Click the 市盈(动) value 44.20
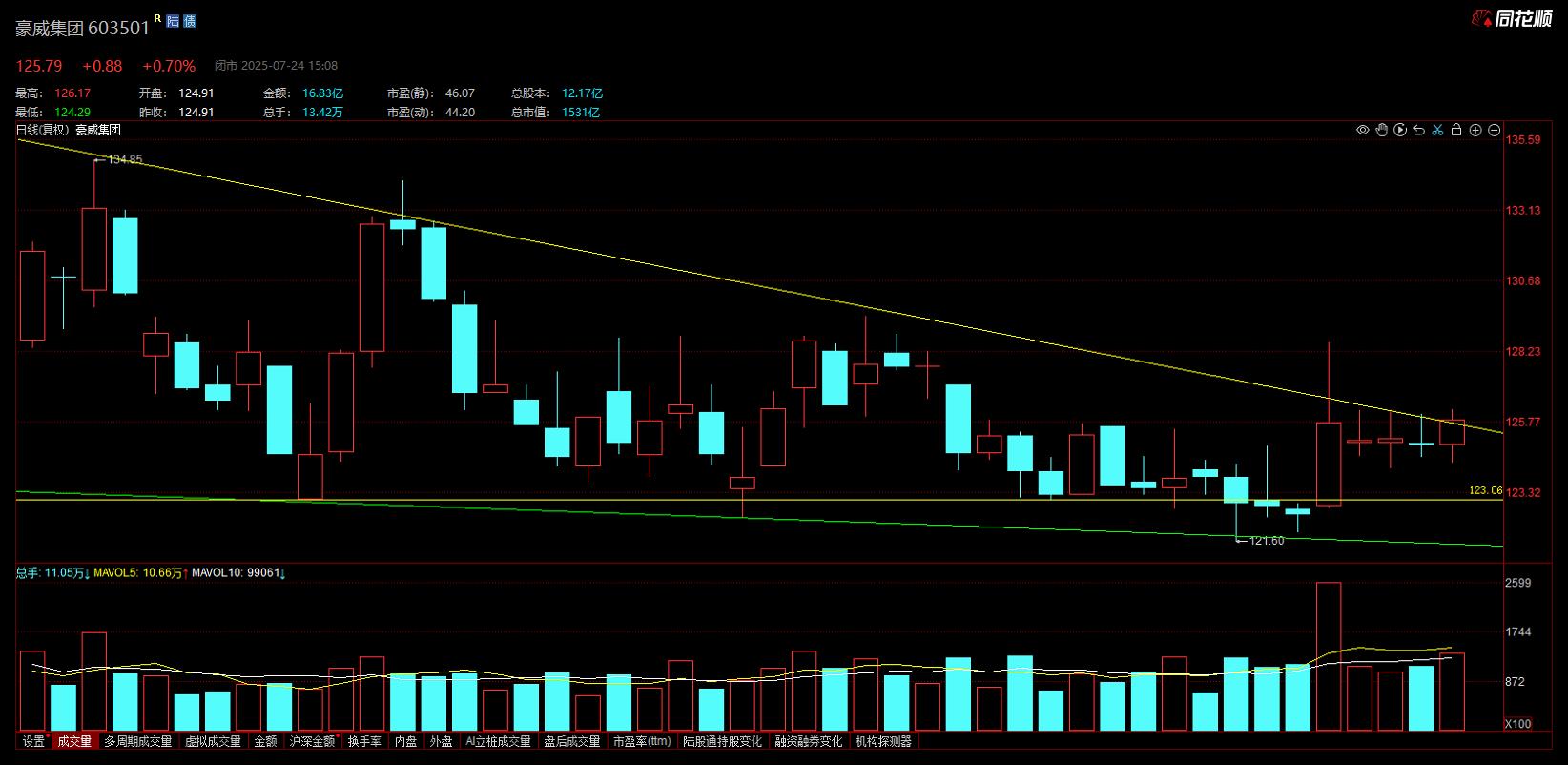Image resolution: width=1568 pixels, height=765 pixels. pyautogui.click(x=460, y=112)
